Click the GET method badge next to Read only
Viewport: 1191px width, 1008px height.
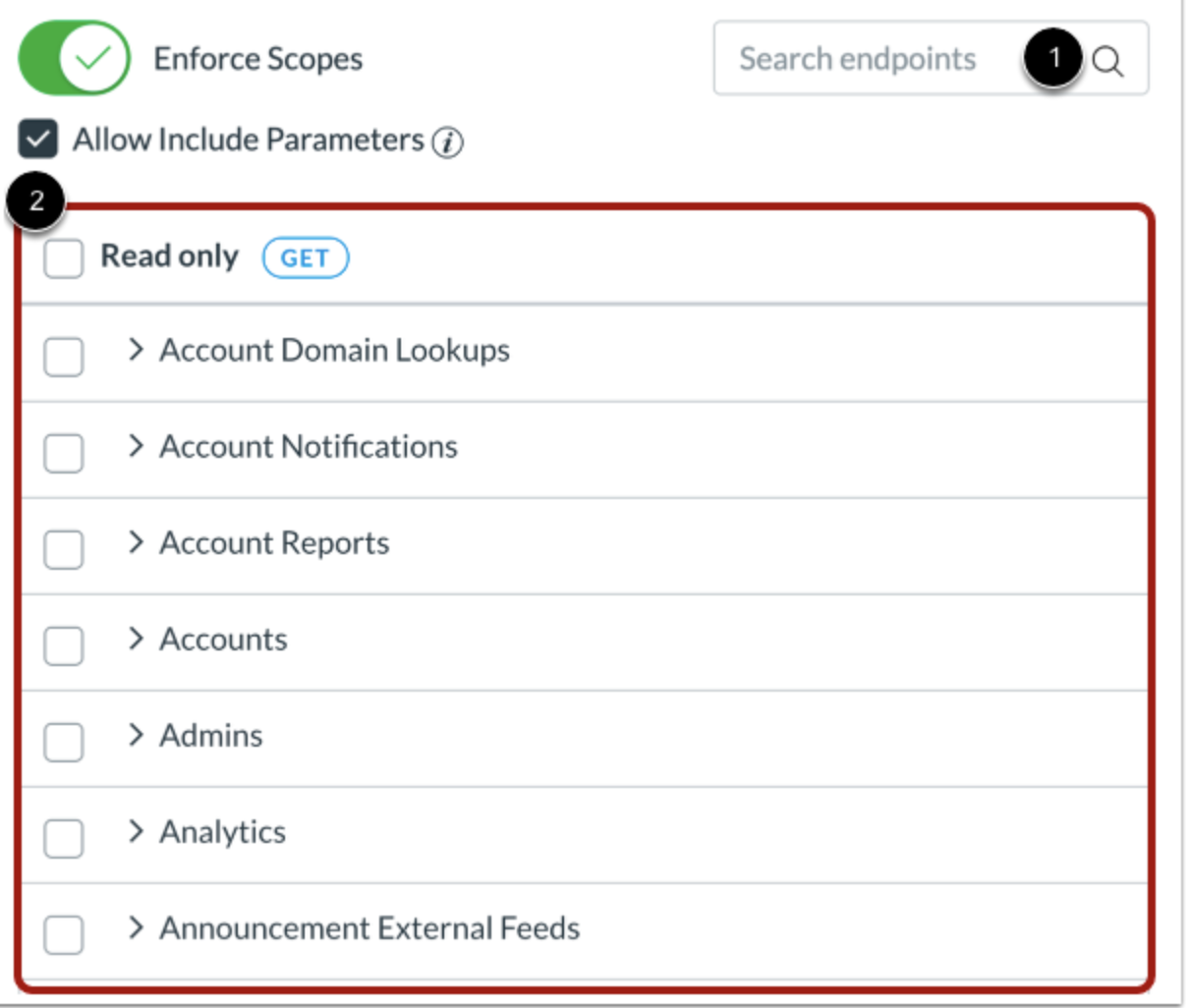click(305, 257)
